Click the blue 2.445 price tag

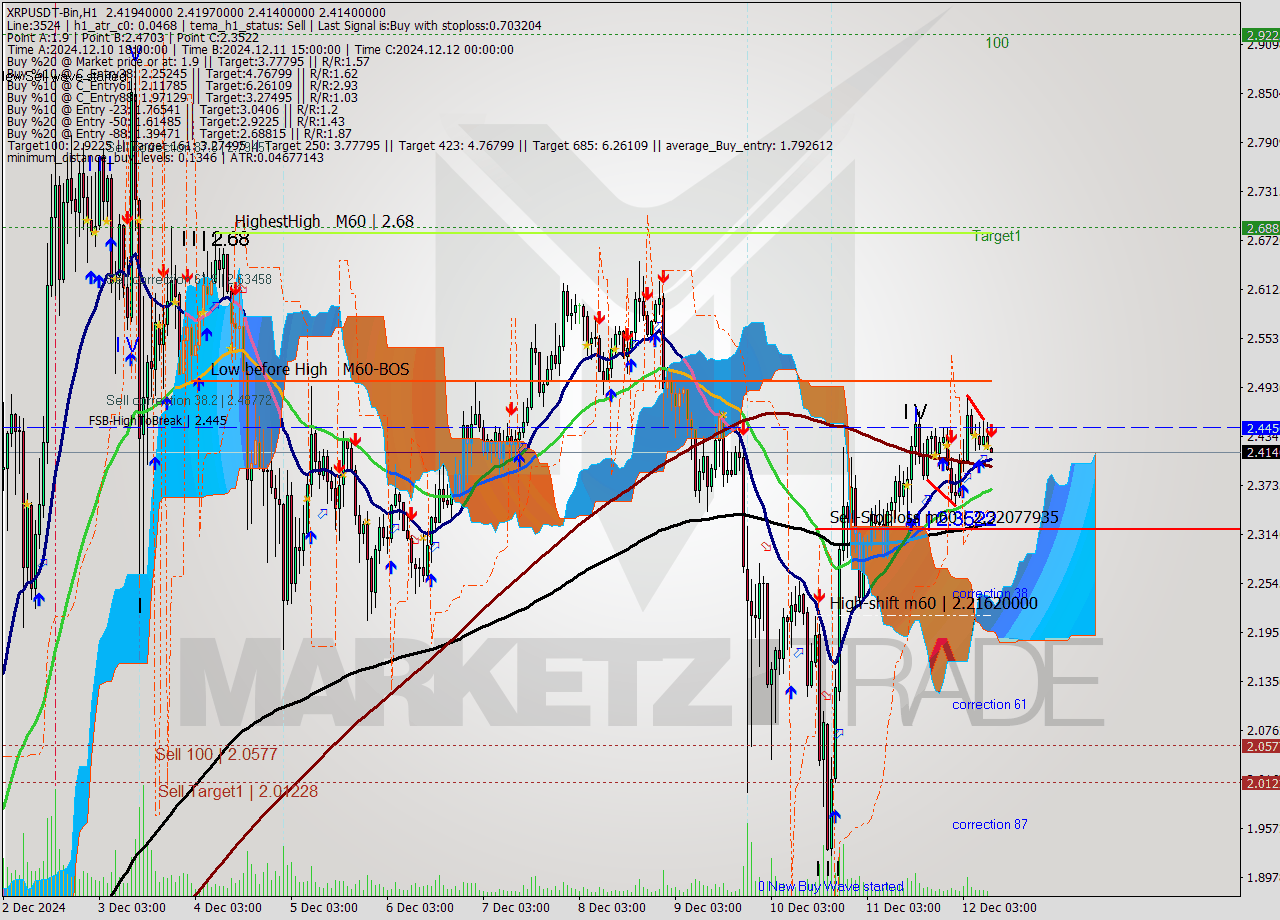click(1260, 428)
